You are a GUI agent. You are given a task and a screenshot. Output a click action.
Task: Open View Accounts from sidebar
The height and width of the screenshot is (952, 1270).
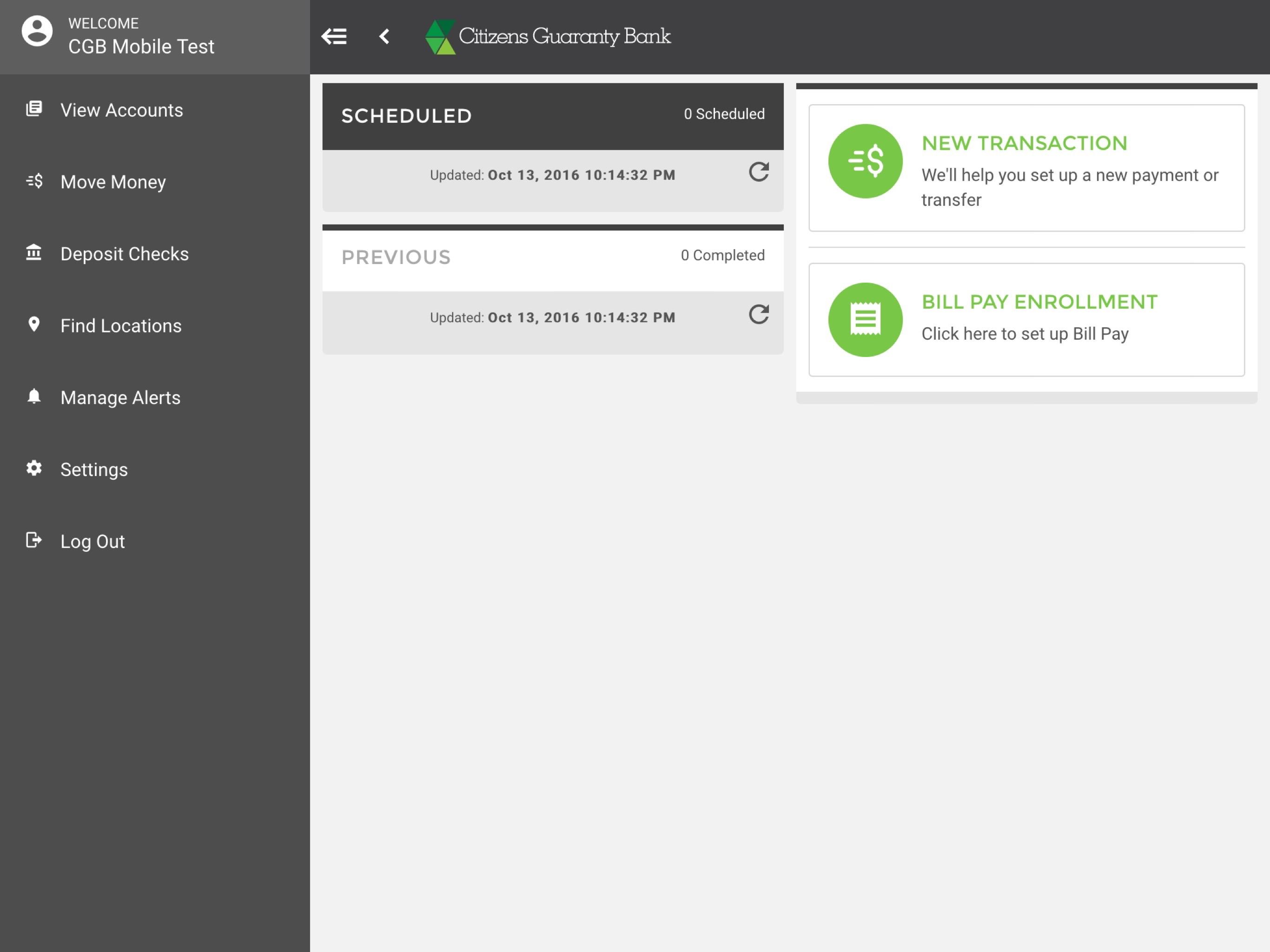click(155, 110)
